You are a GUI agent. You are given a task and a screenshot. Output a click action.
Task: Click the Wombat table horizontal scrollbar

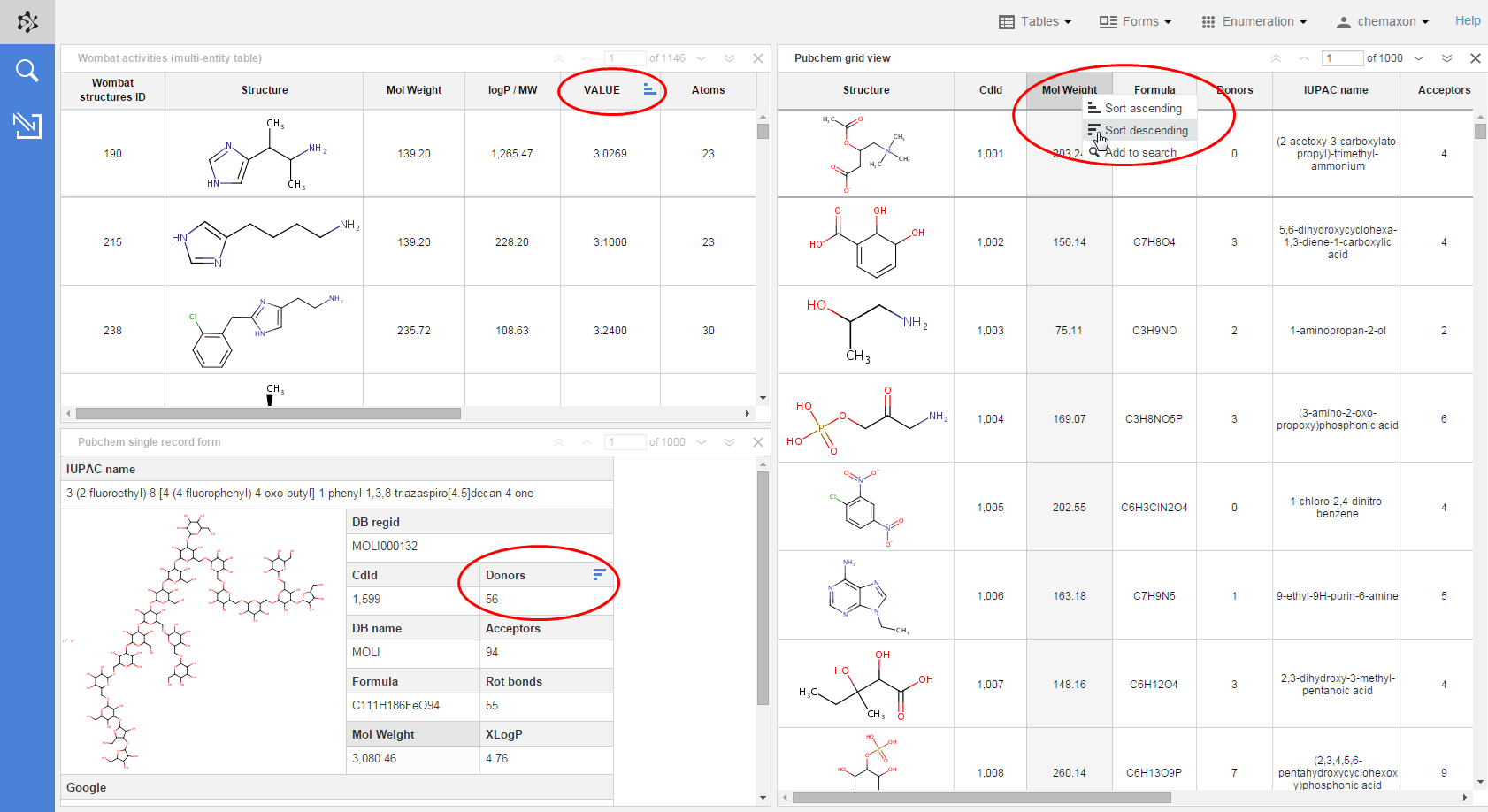click(268, 413)
